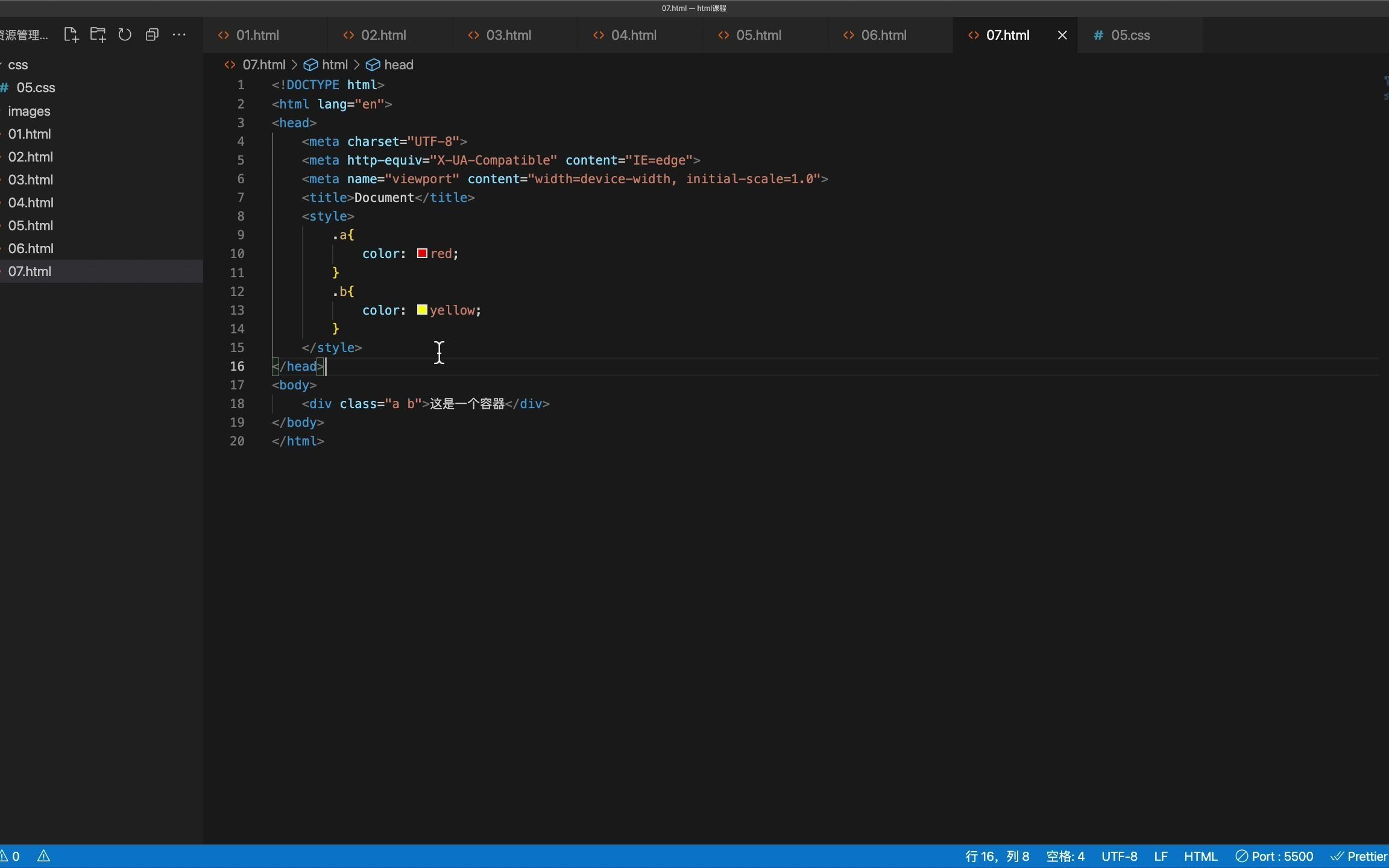The height and width of the screenshot is (868, 1389).
Task: Switch to the 03.html tab
Action: tap(515, 35)
